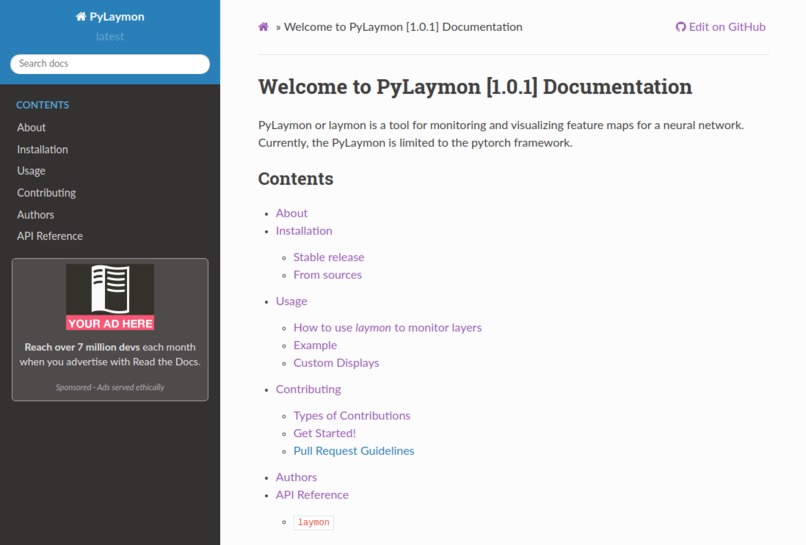This screenshot has width=806, height=545.
Task: Go to From sources section
Action: (327, 275)
